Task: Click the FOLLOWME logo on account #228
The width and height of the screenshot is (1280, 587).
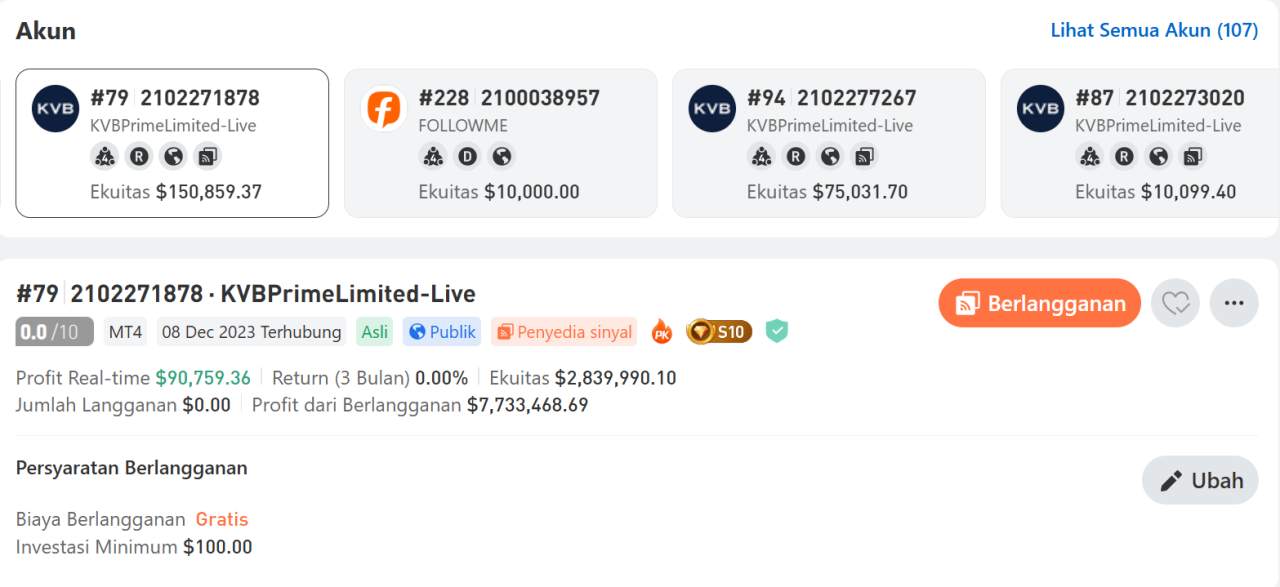Action: click(384, 109)
